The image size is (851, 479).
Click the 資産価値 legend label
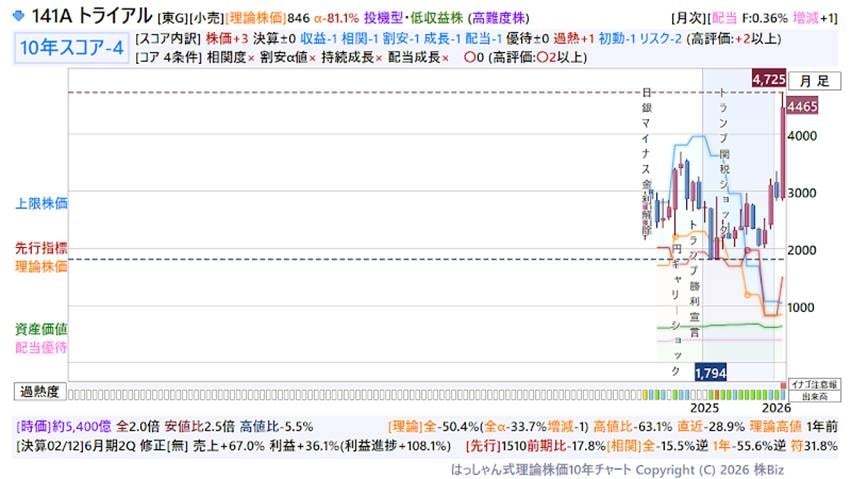pos(41,328)
